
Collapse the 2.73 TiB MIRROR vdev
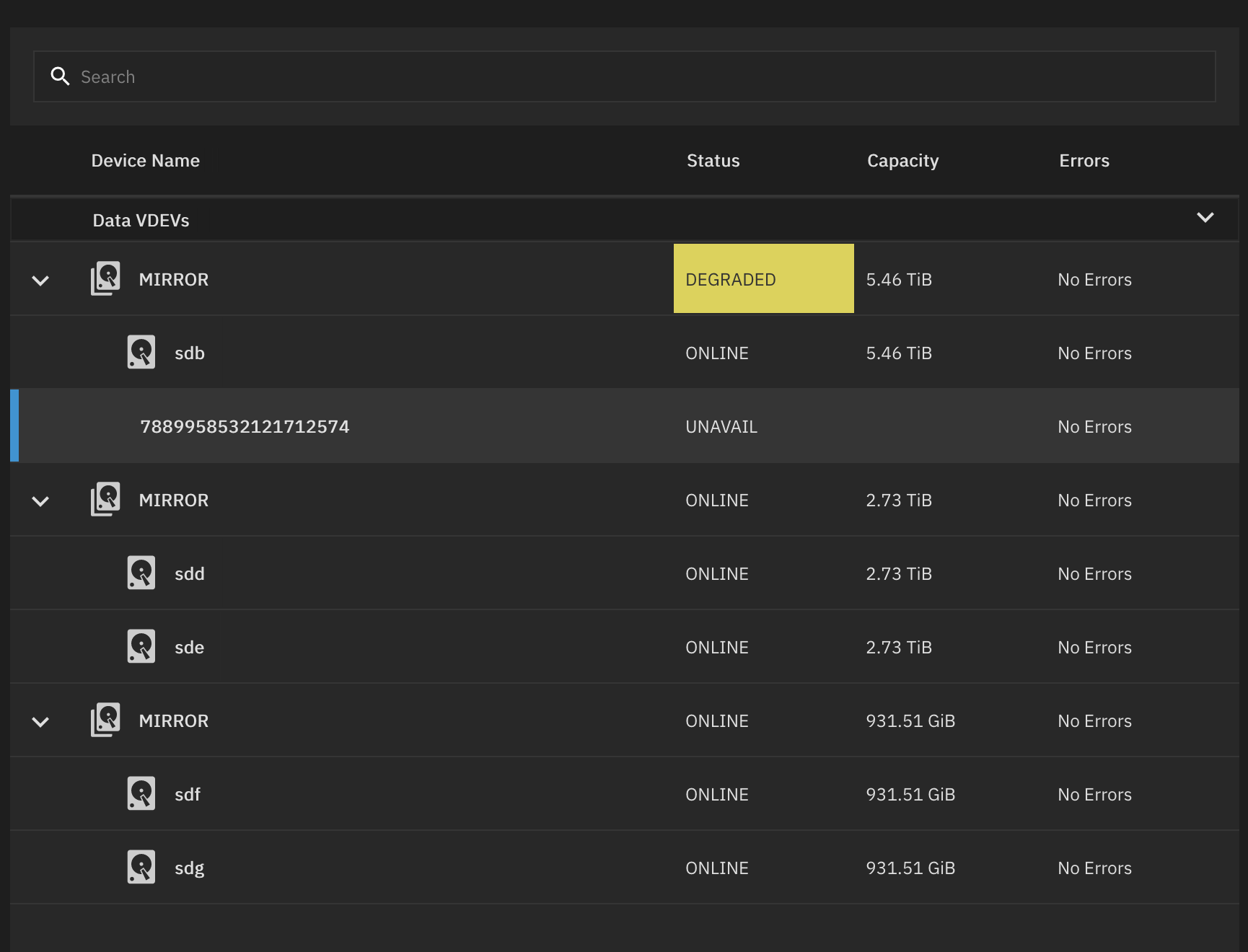(41, 501)
